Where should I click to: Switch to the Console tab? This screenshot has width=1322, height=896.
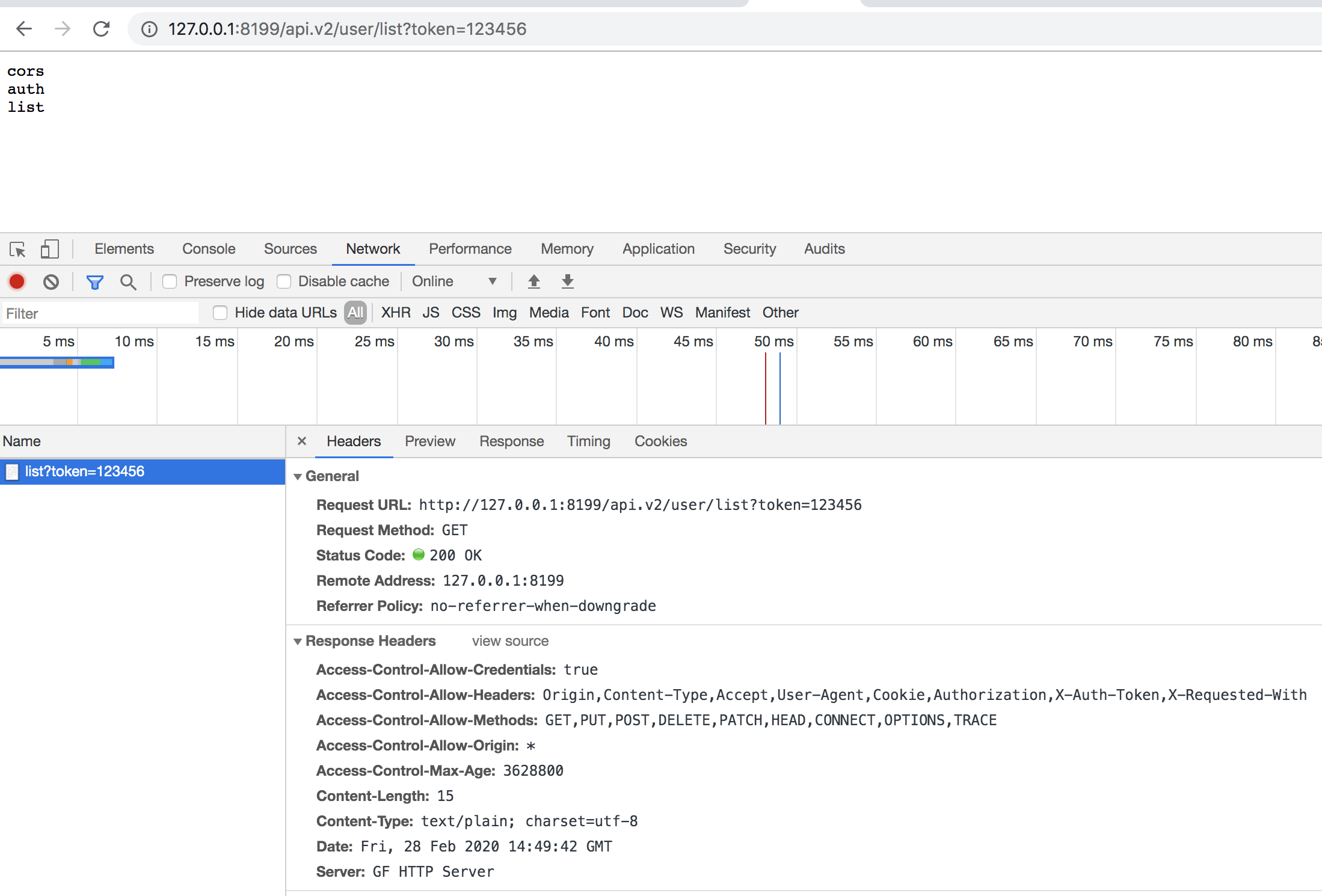[x=209, y=249]
